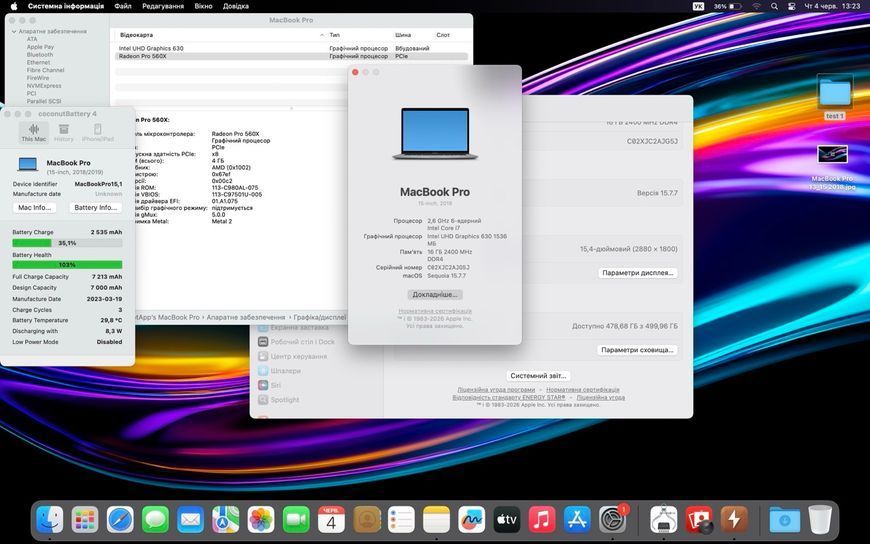Select Bluetooth in System Information sidebar

40,55
